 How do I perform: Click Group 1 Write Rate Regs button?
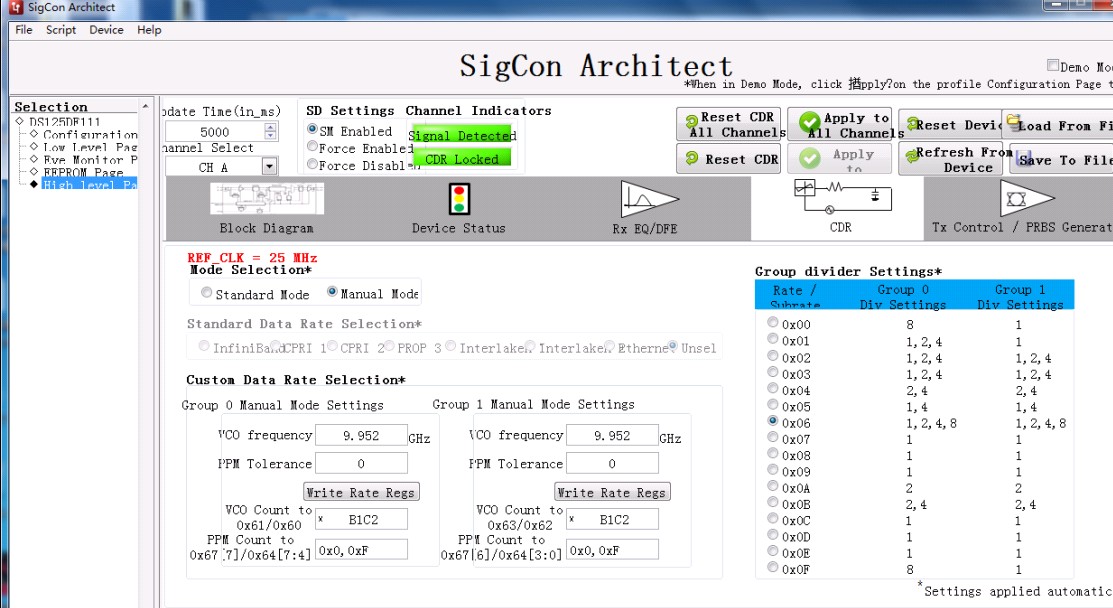613,492
